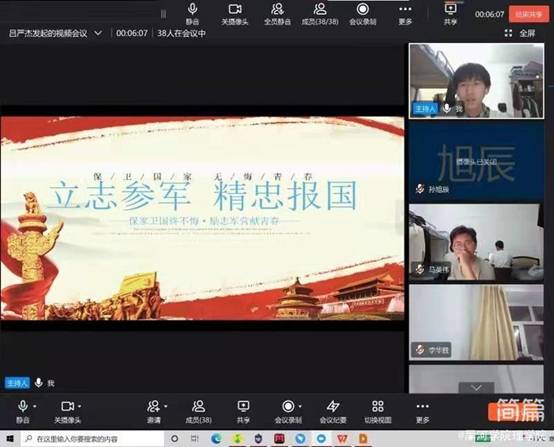Open the WPS Office taskbar icon
554x447 pixels.
click(342, 439)
